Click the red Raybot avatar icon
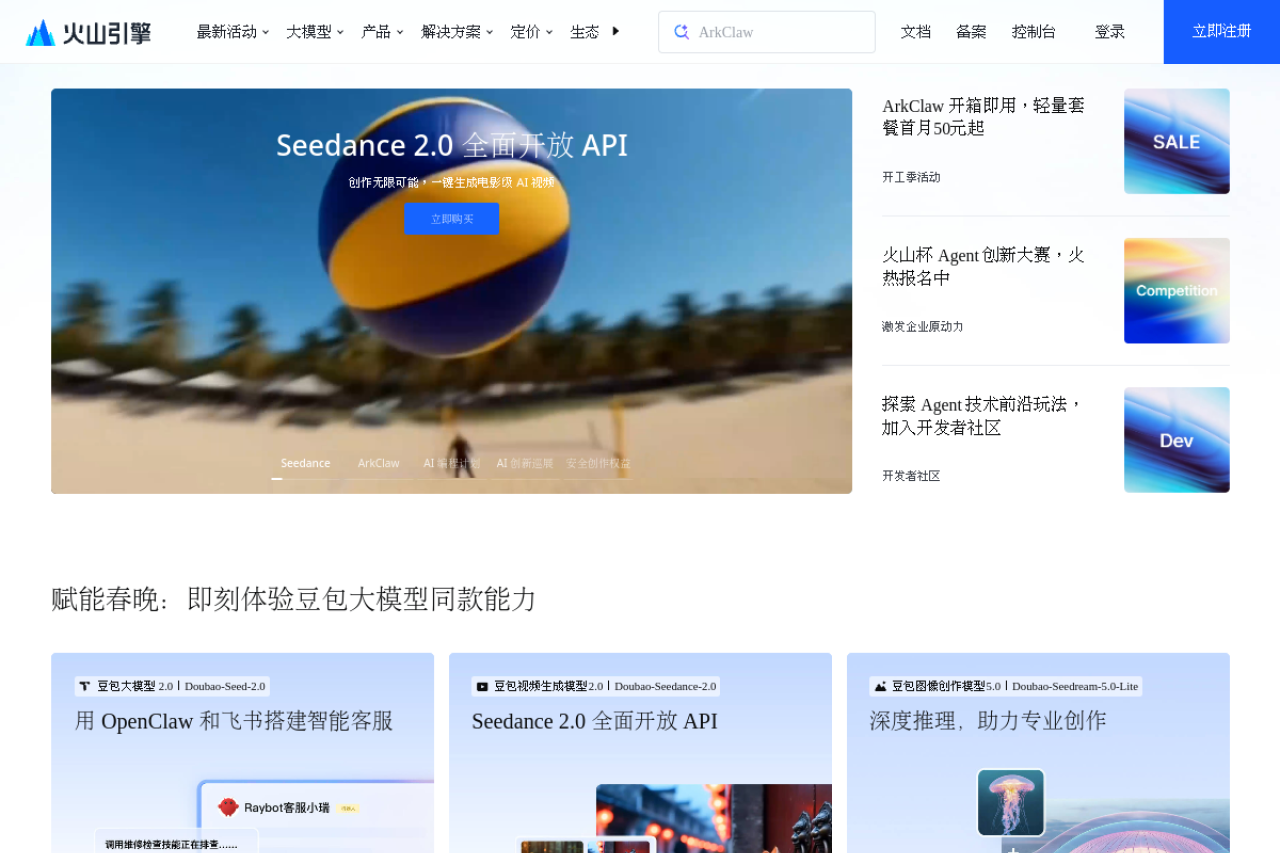The image size is (1280, 853). (228, 807)
